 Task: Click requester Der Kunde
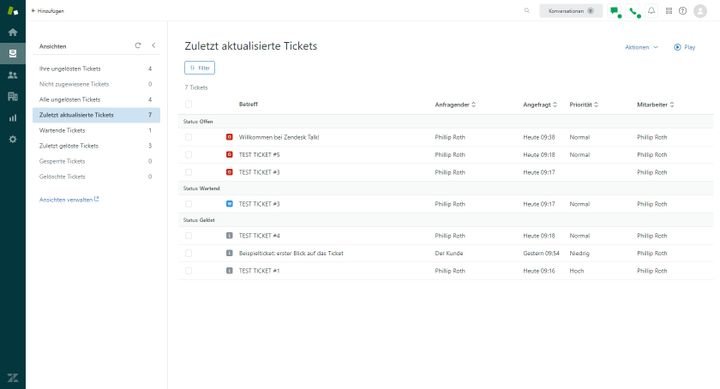point(449,253)
